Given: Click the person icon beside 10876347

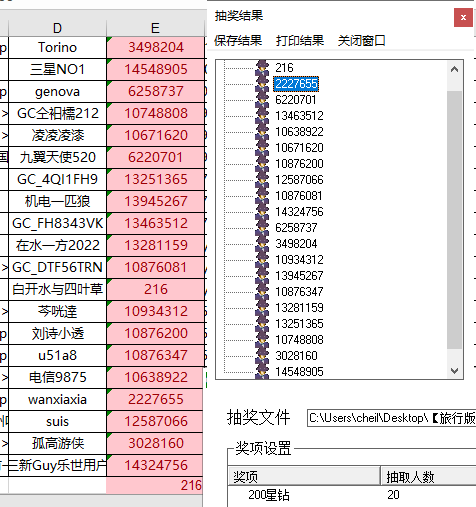Looking at the screenshot, I should tap(262, 292).
